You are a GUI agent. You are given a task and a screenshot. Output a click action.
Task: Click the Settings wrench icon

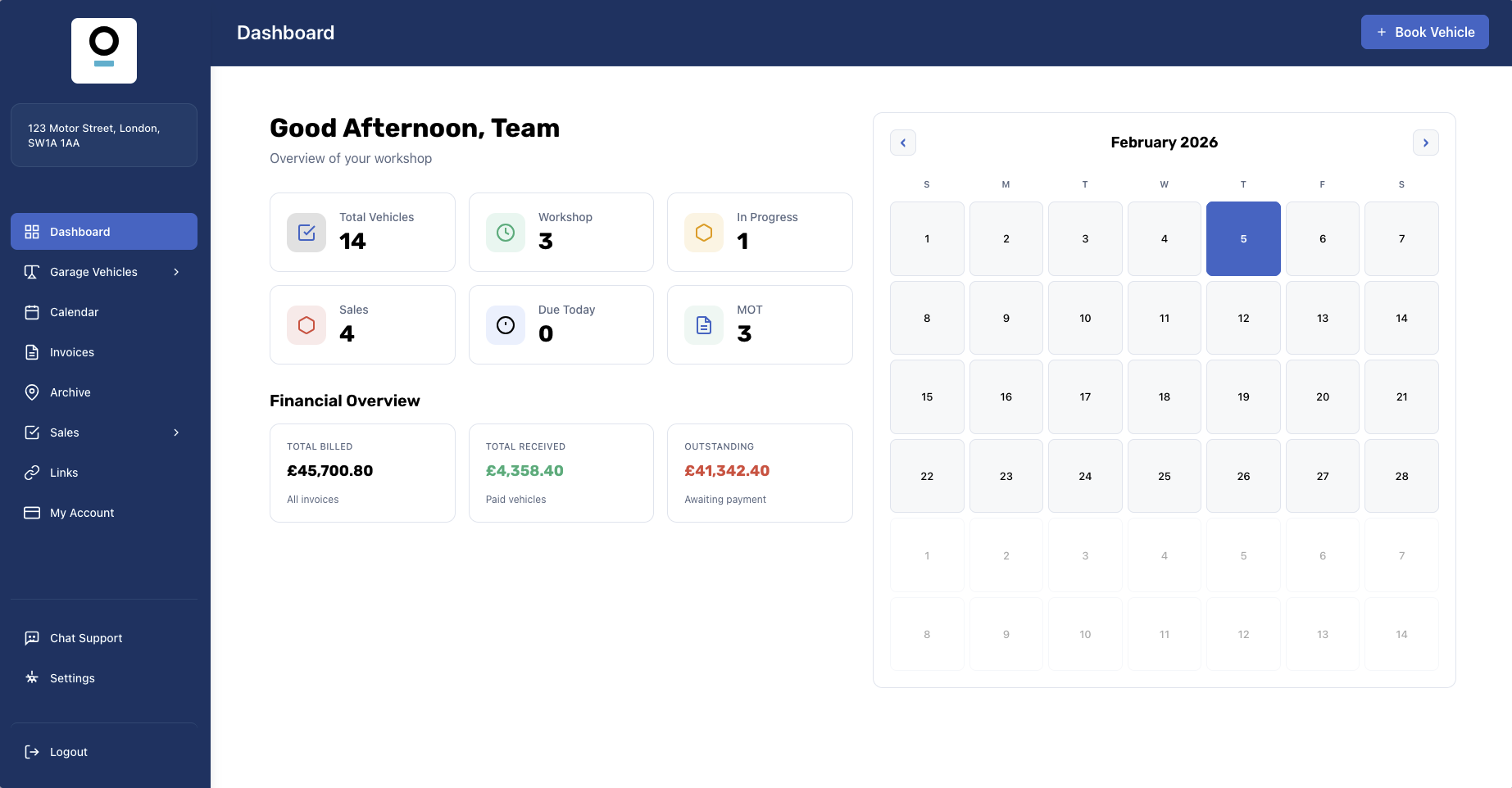(x=32, y=678)
